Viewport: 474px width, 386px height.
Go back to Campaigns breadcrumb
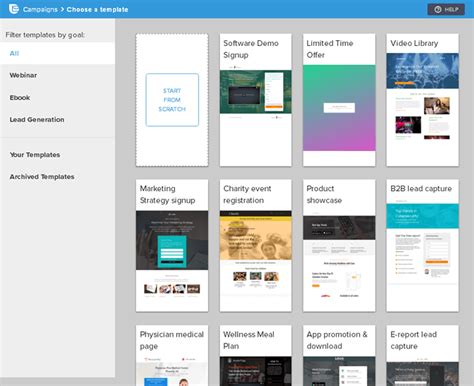[40, 9]
